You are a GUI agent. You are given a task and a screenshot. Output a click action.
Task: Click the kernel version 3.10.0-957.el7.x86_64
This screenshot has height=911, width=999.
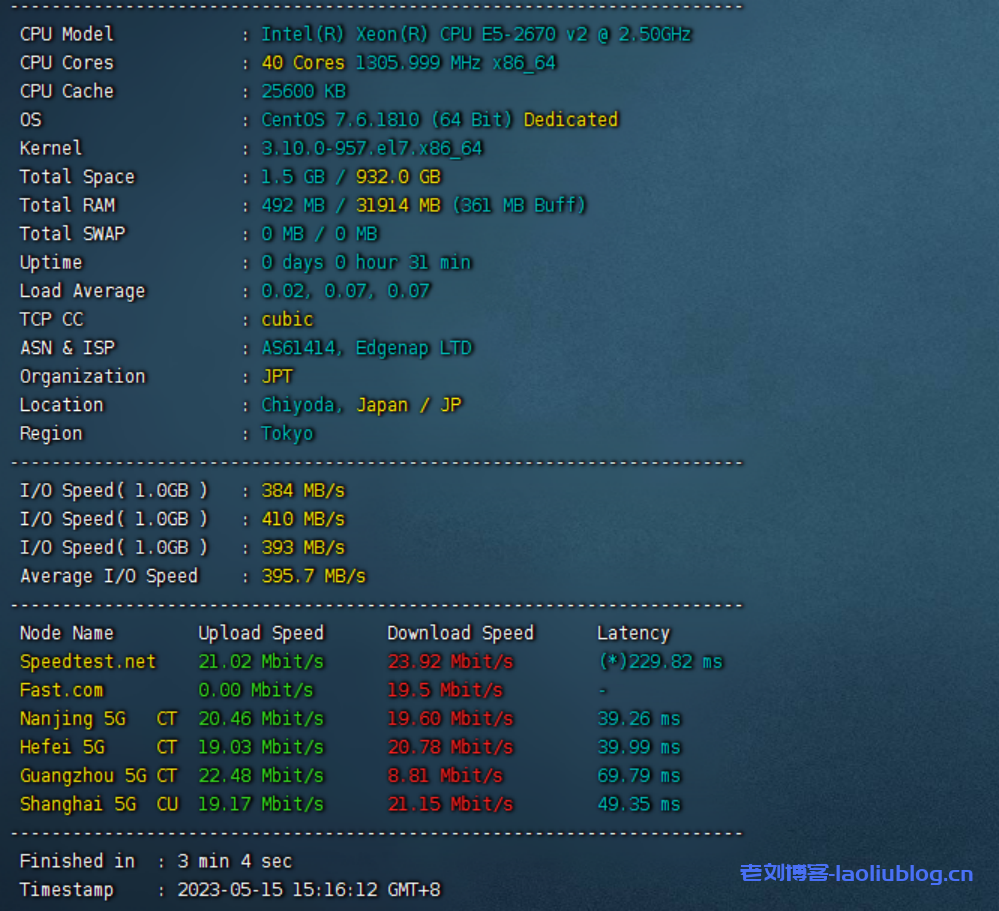(x=371, y=148)
